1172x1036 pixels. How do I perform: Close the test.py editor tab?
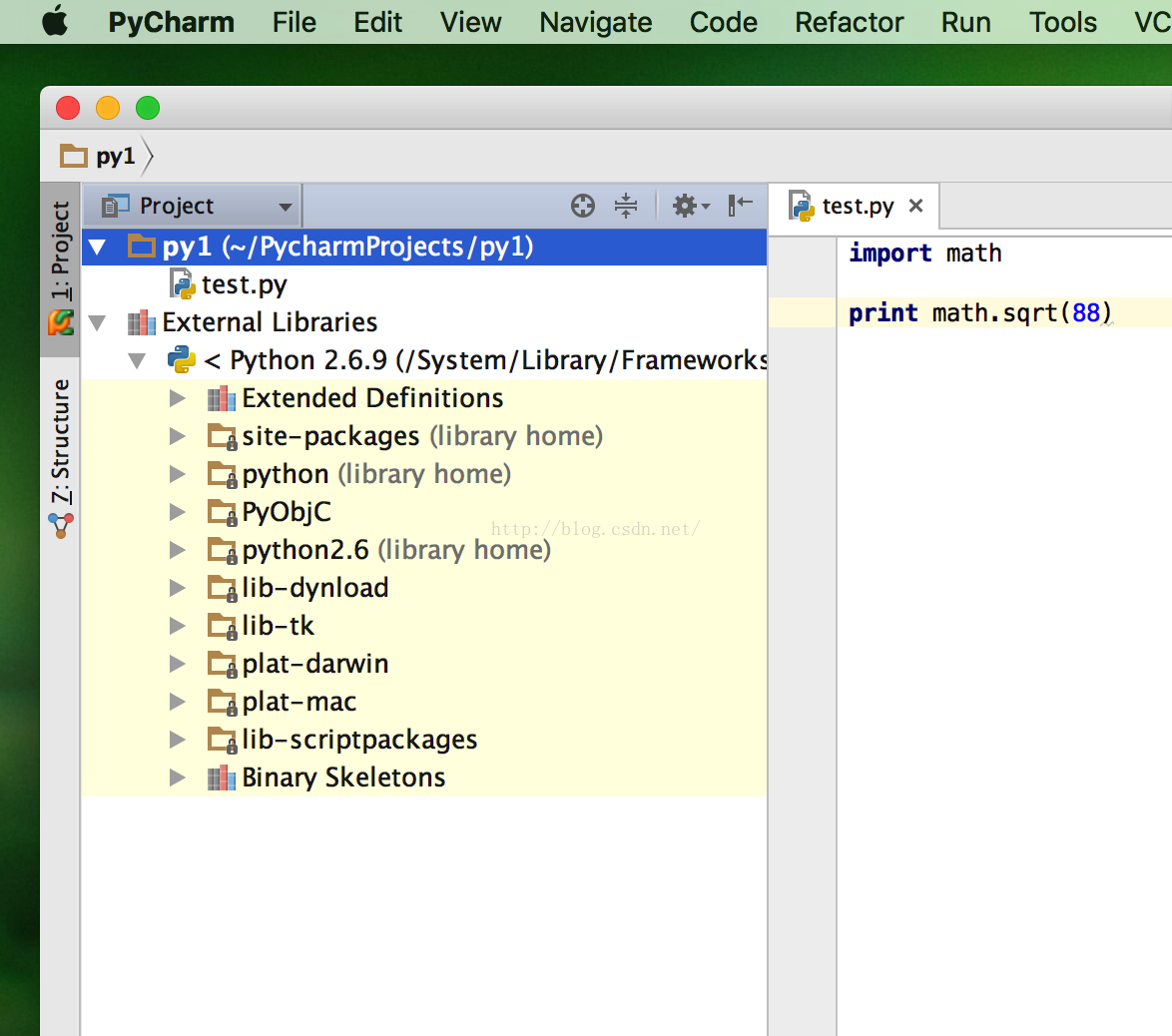point(915,206)
